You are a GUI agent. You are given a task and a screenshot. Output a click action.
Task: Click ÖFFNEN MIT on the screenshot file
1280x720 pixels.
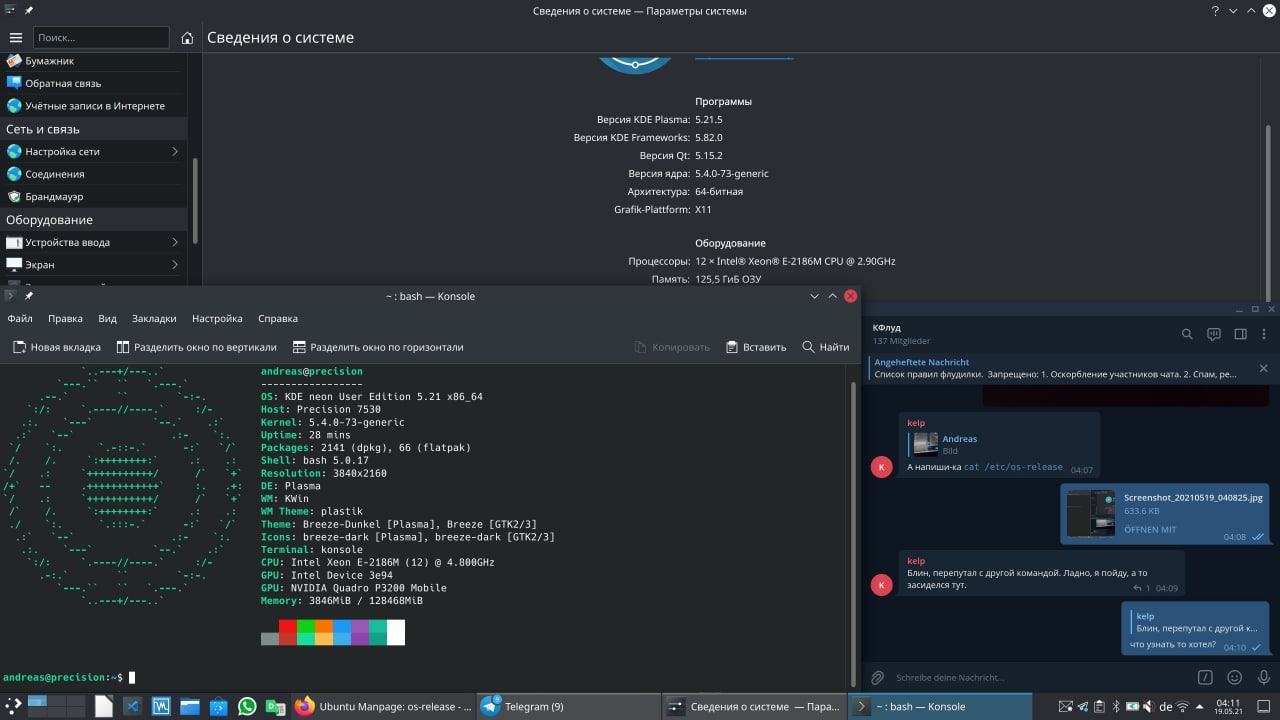pyautogui.click(x=1150, y=529)
